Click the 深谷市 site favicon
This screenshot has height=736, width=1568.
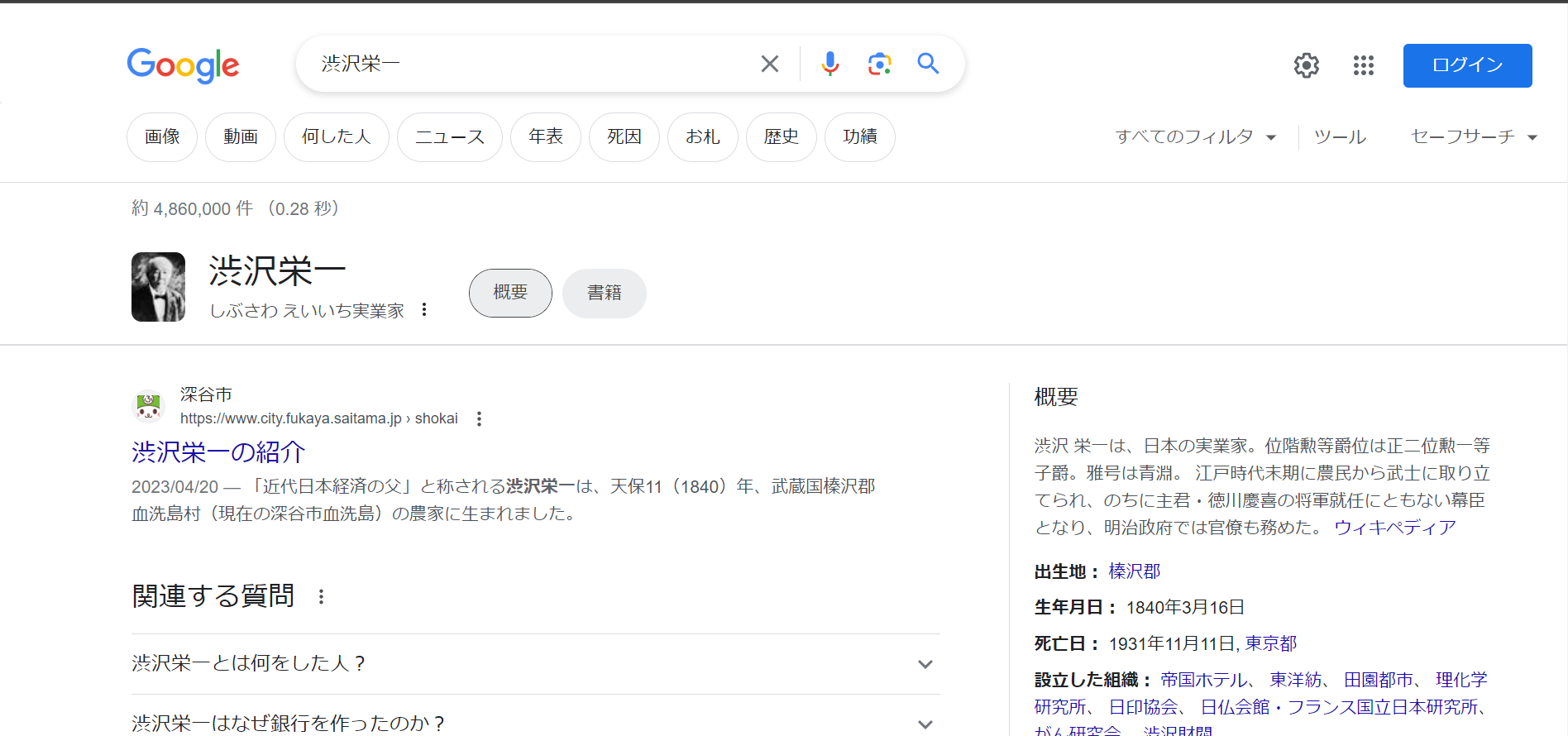point(149,406)
